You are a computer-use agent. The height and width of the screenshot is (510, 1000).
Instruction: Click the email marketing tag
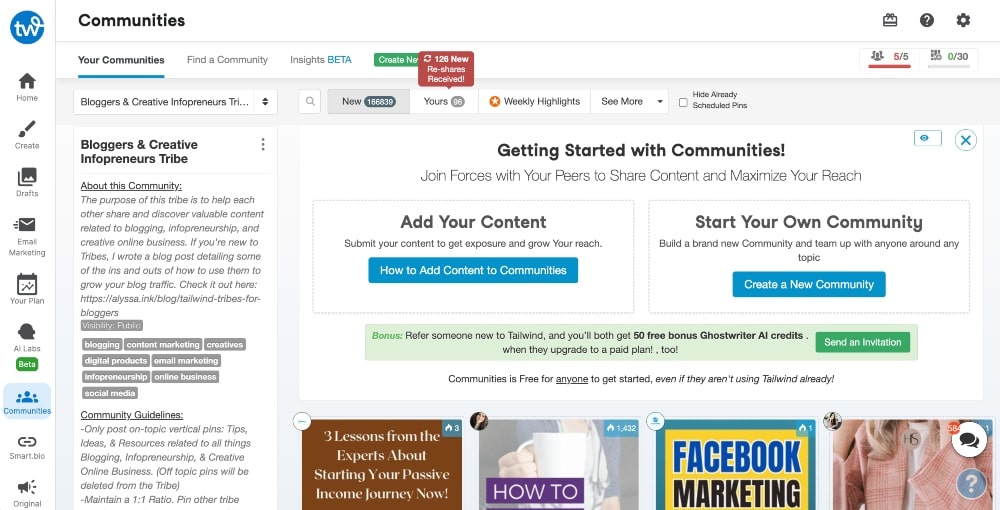(186, 361)
